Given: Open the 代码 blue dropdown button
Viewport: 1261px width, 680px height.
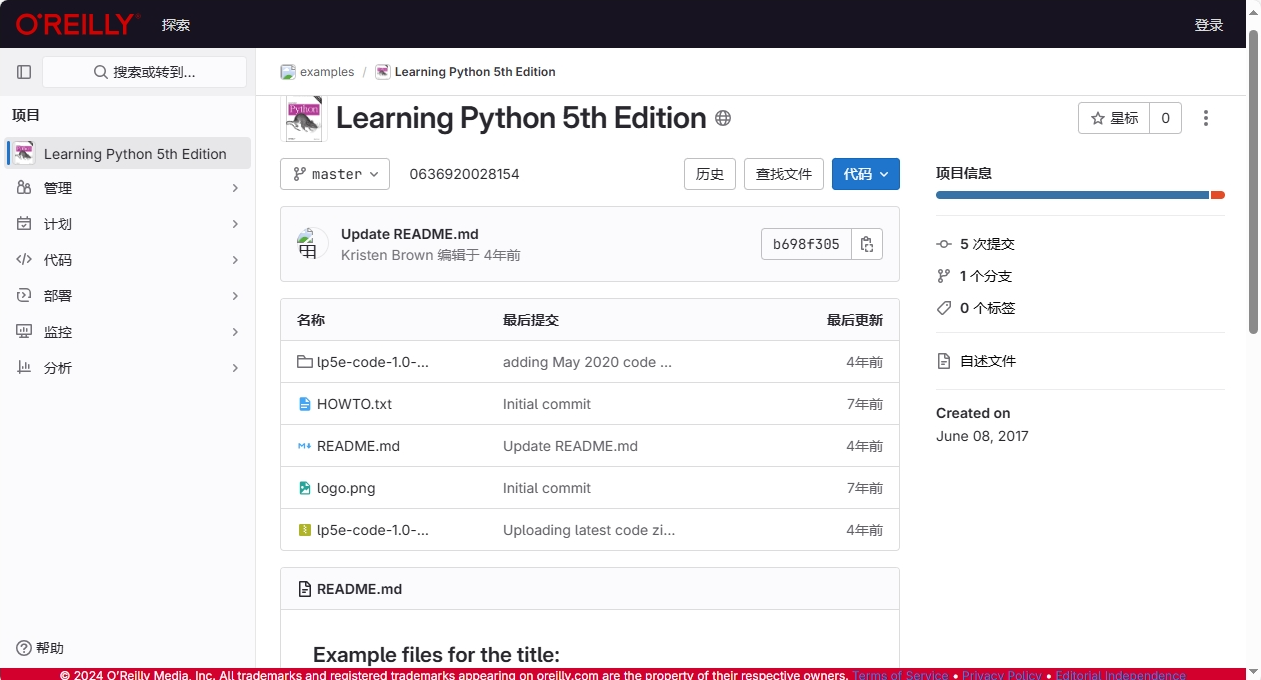Looking at the screenshot, I should 865,174.
